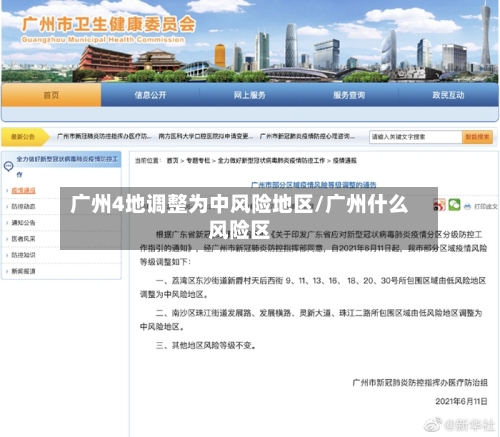This screenshot has height=437, width=500.
Task: Click the 打印此文 print link text
Action: [485, 207]
